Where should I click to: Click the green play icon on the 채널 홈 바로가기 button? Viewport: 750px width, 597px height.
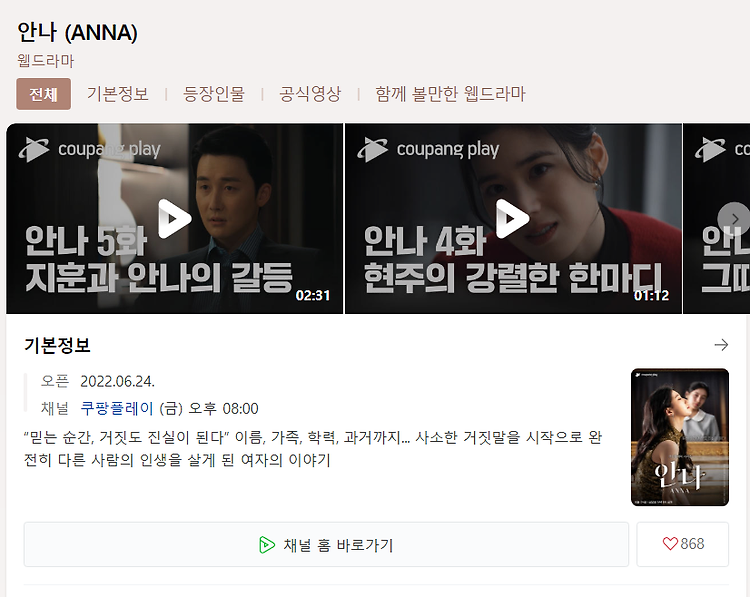(267, 545)
